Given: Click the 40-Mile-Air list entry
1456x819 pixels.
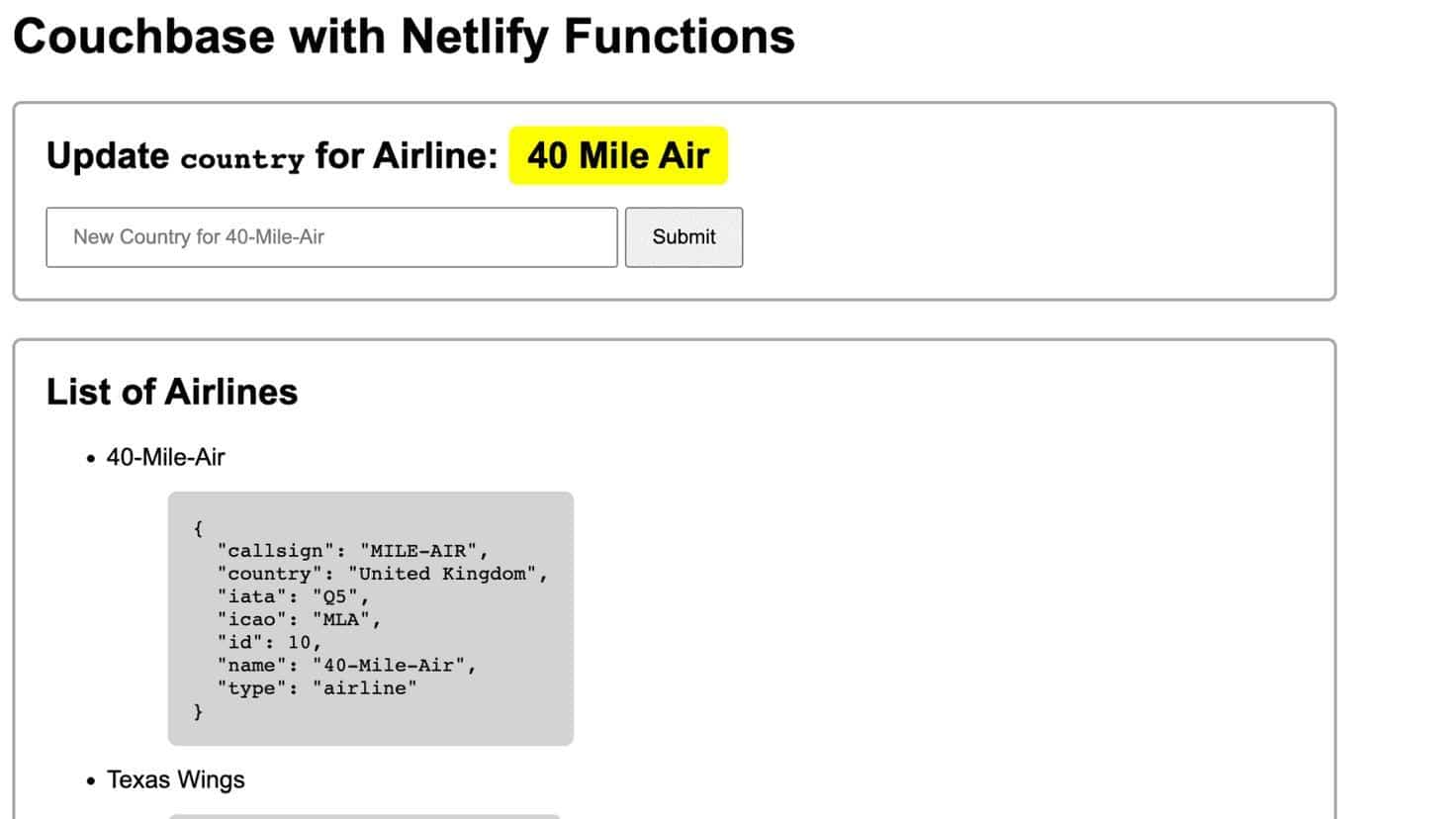Looking at the screenshot, I should tap(165, 457).
